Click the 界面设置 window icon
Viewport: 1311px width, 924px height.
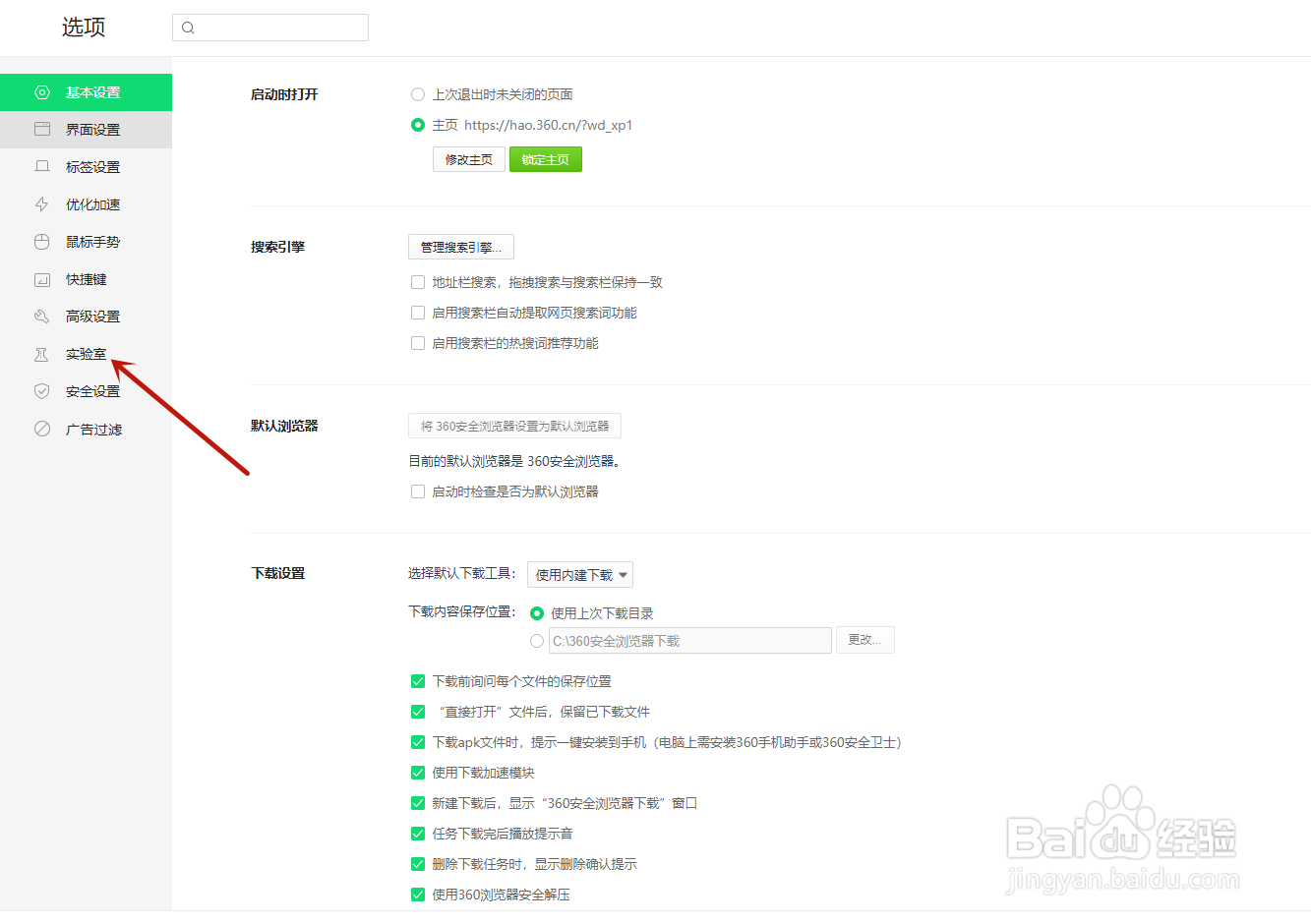point(42,130)
